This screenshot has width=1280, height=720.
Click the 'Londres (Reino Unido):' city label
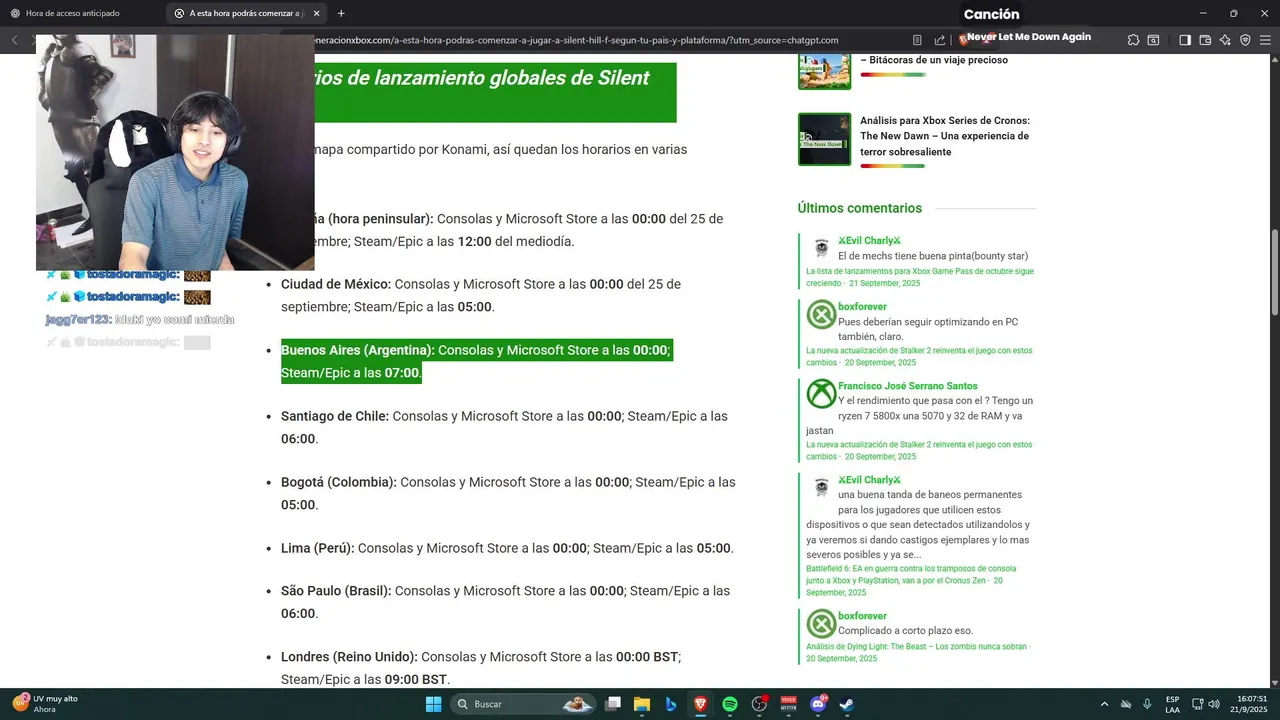(349, 657)
